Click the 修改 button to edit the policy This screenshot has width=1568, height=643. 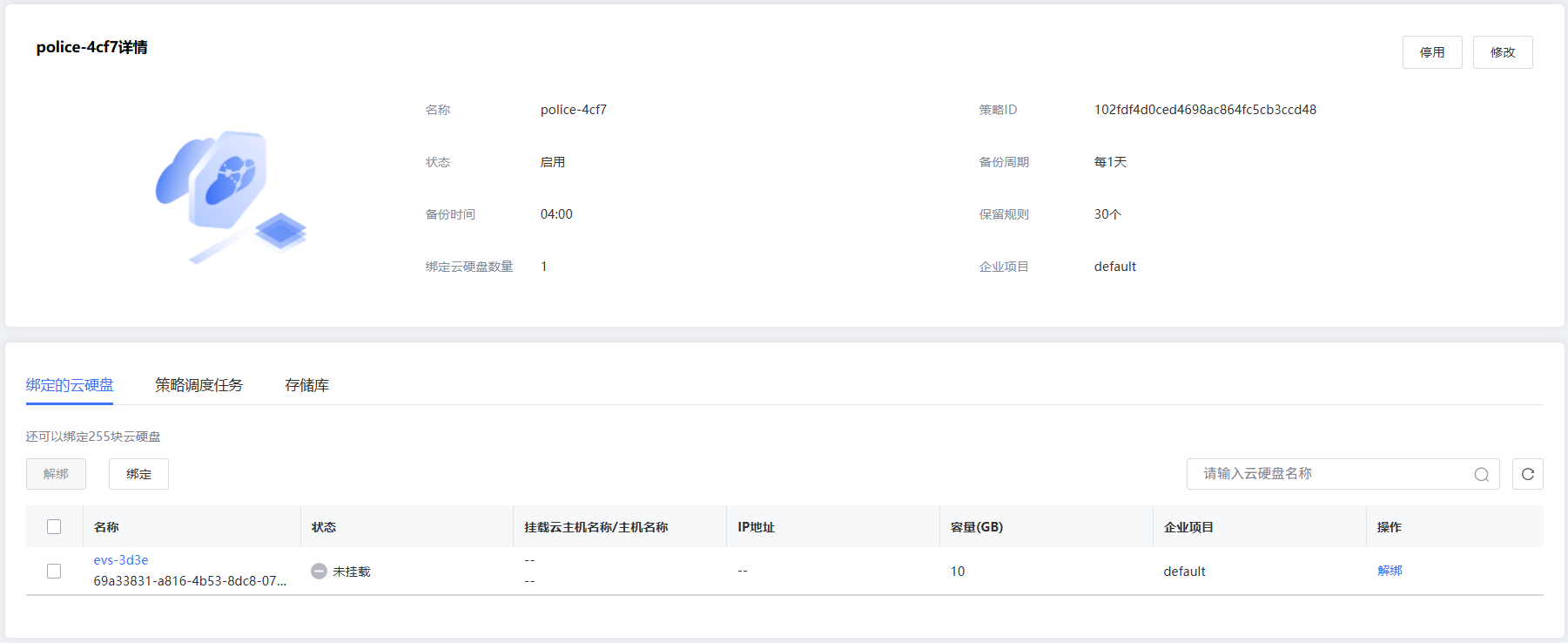(x=1502, y=52)
